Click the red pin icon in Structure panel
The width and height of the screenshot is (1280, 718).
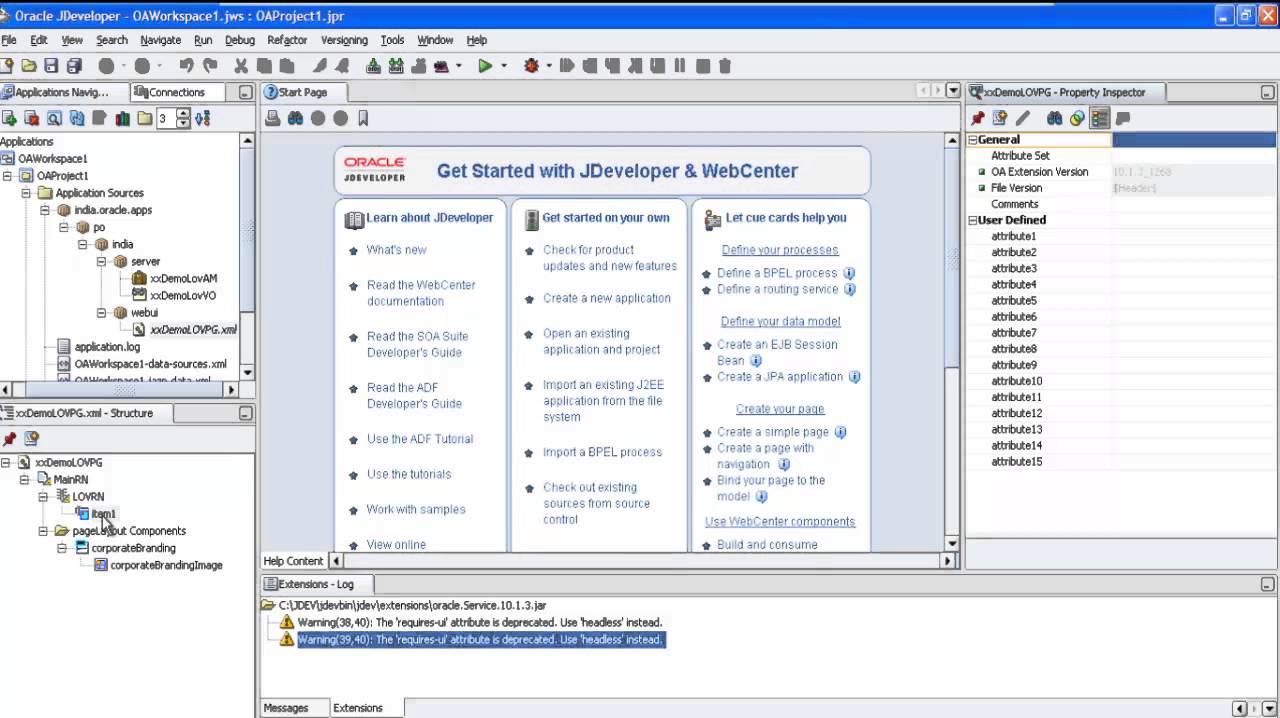pyautogui.click(x=9, y=438)
